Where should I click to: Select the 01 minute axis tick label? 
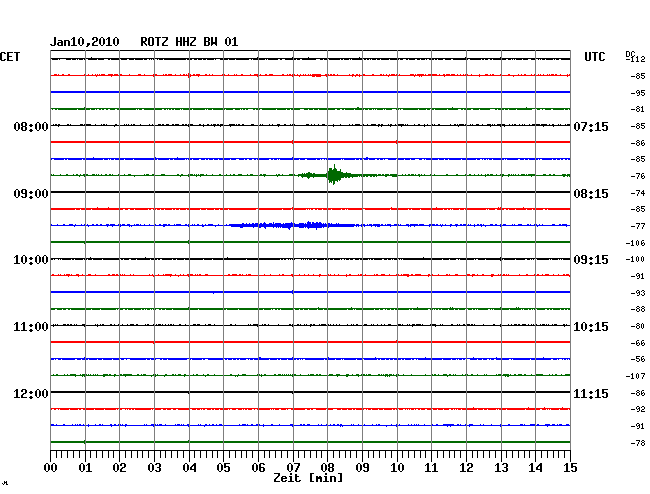[85, 468]
